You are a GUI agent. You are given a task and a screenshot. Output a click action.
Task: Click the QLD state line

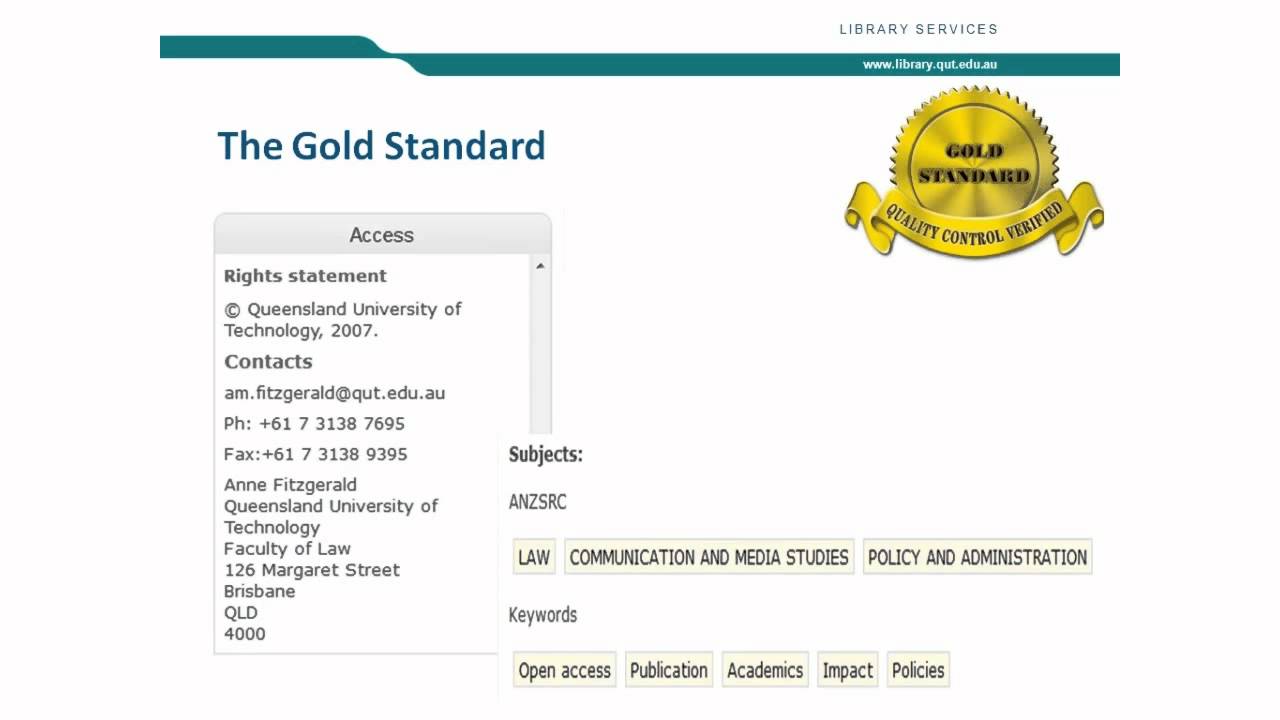pos(241,613)
